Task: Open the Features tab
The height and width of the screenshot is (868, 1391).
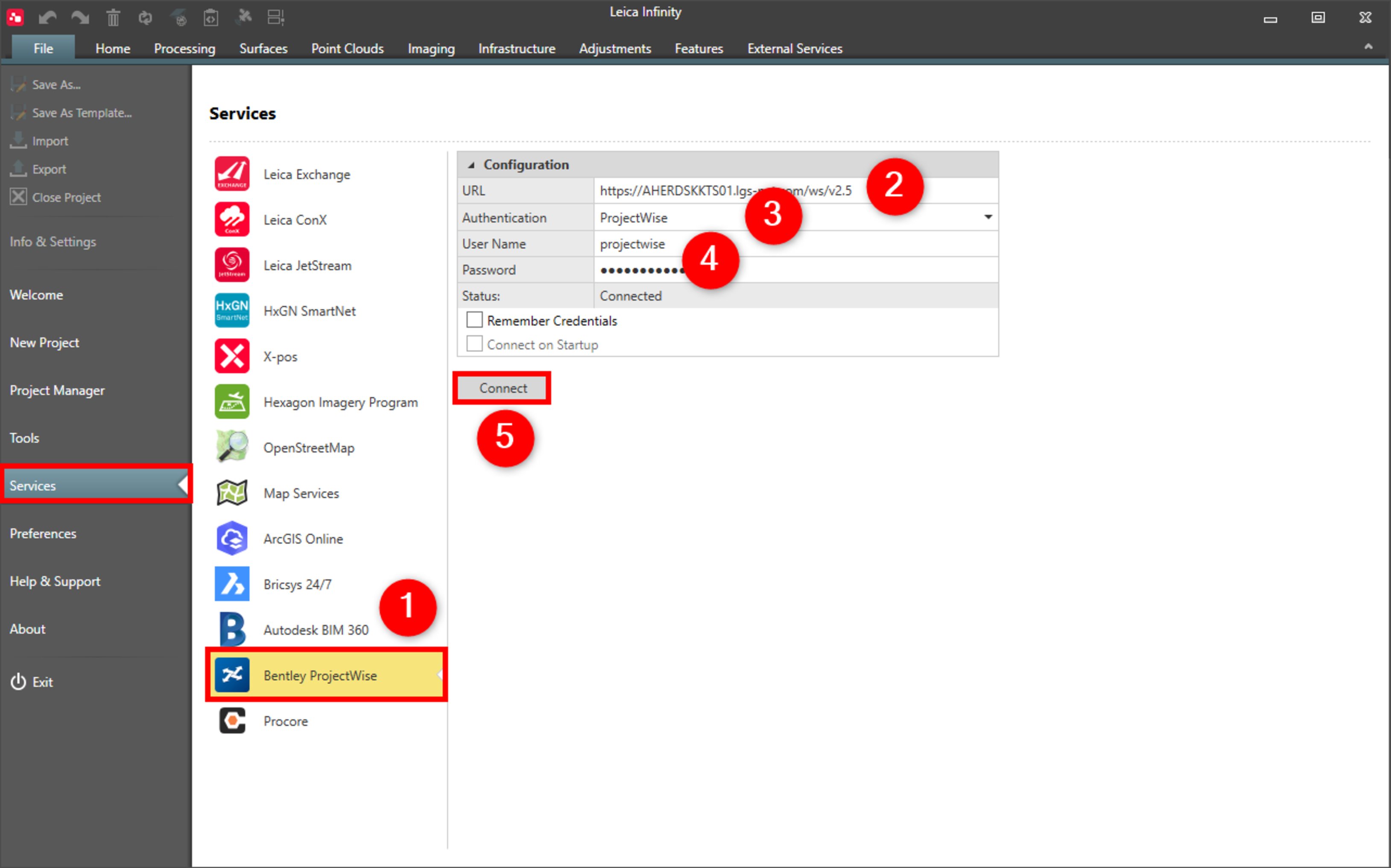Action: pyautogui.click(x=698, y=48)
